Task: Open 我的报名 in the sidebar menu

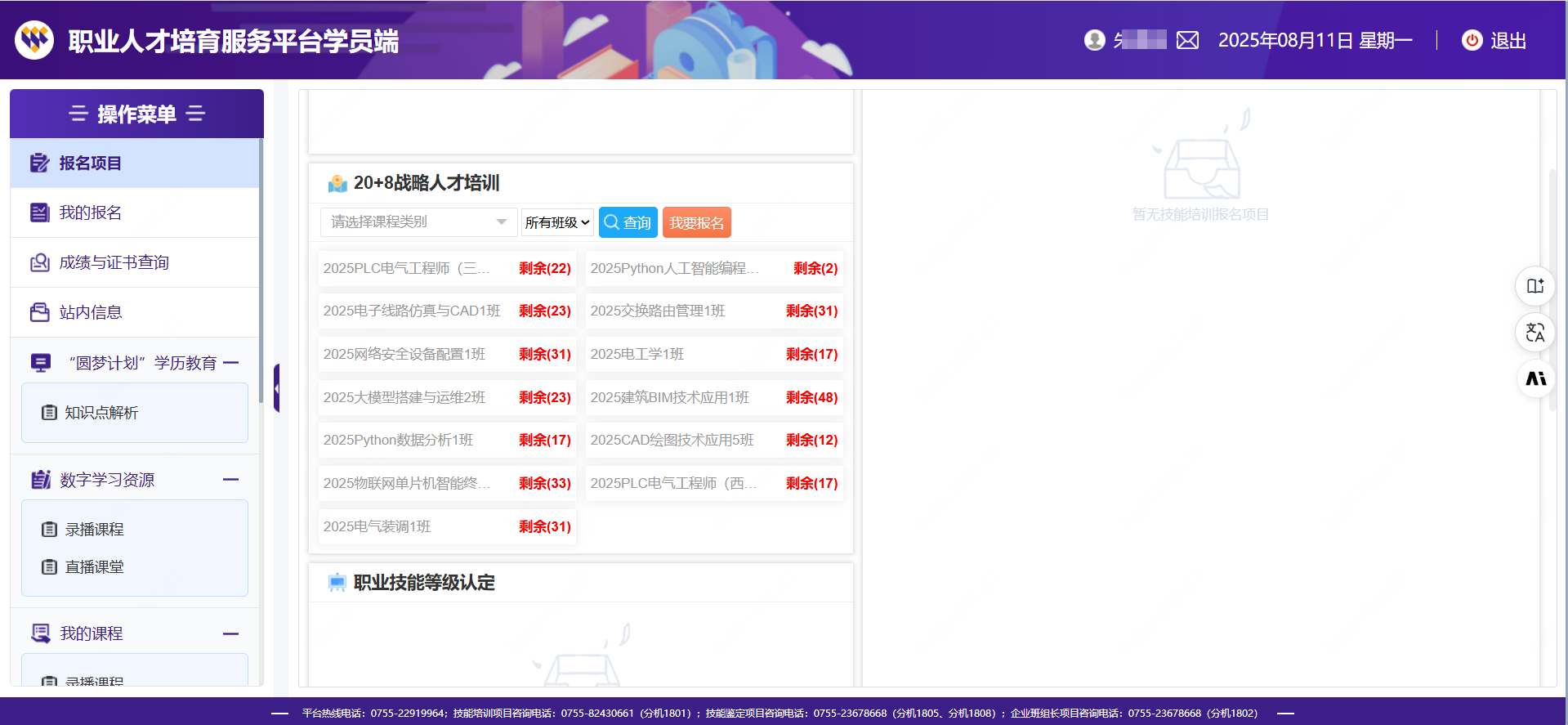Action: click(91, 213)
